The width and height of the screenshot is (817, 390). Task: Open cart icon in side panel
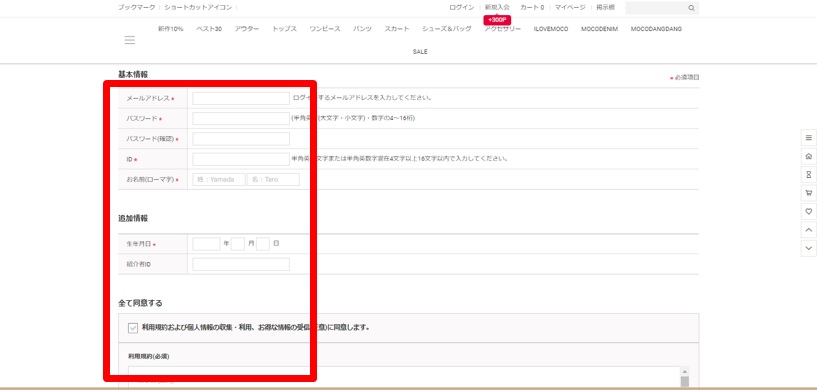tap(808, 193)
